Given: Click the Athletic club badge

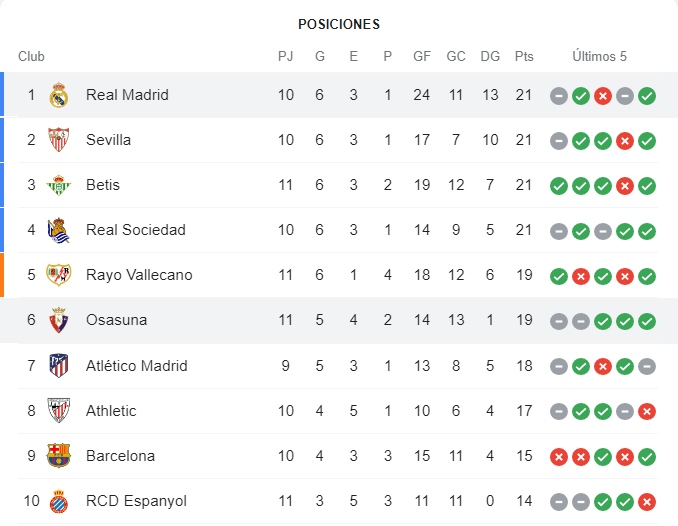Looking at the screenshot, I should click(x=59, y=411).
